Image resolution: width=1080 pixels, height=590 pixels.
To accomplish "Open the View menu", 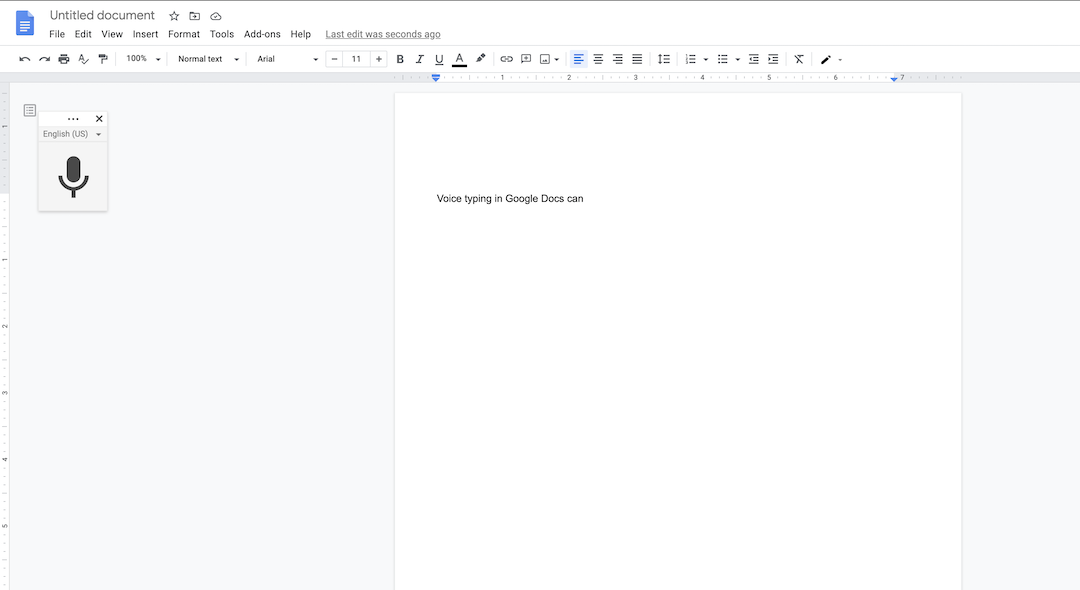I will tap(112, 34).
